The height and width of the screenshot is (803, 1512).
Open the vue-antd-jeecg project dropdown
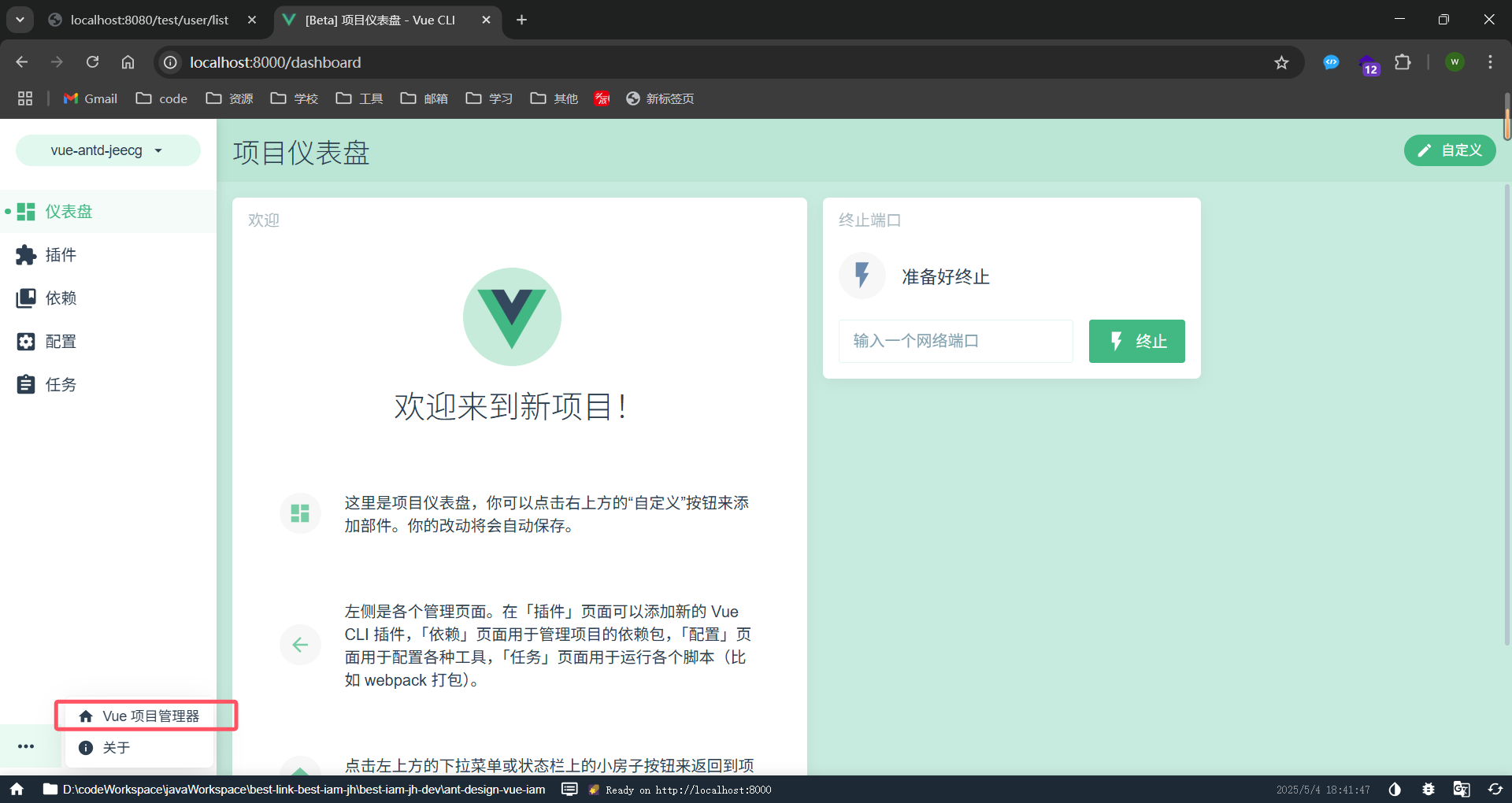pos(108,150)
